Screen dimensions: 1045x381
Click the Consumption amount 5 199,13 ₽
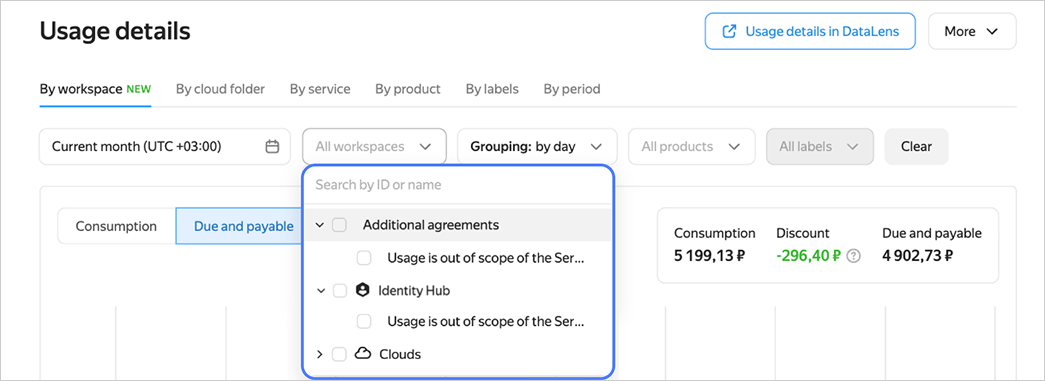pos(709,255)
